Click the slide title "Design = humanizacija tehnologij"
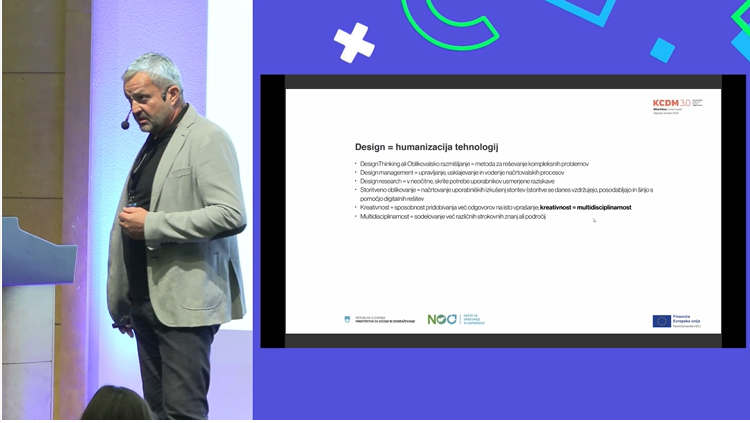The width and height of the screenshot is (750, 423). point(426,146)
